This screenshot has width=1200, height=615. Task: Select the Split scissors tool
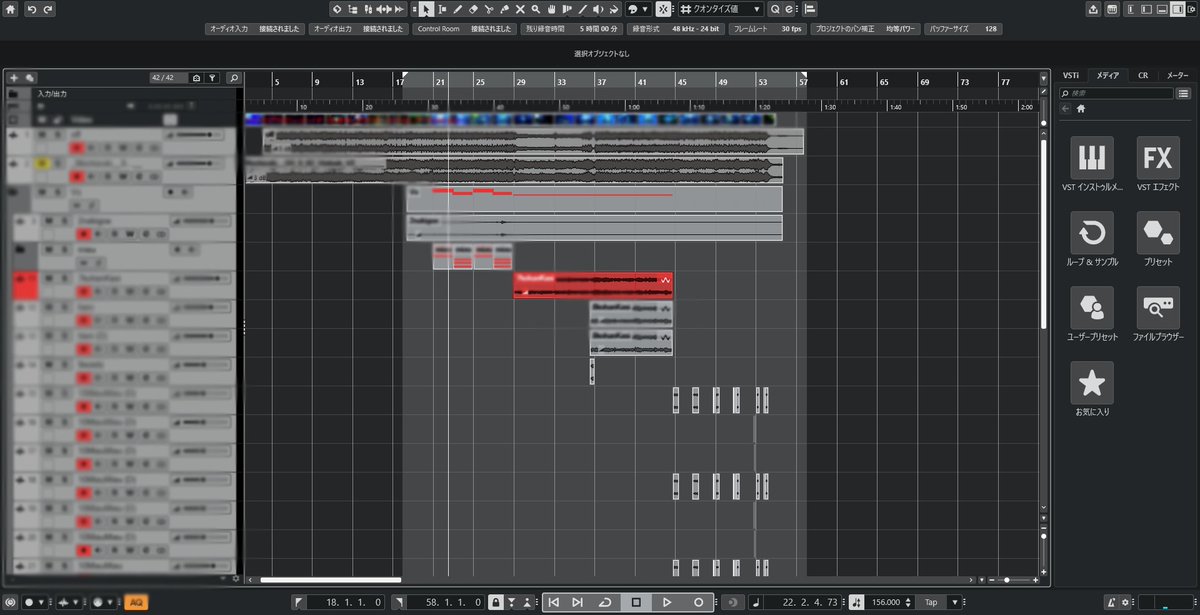coord(488,9)
